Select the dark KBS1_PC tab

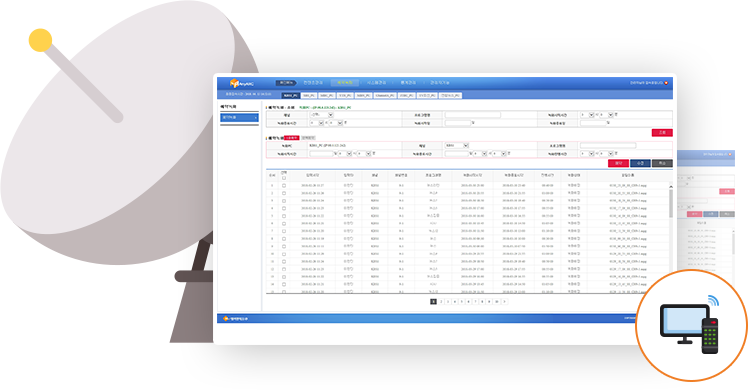[291, 95]
